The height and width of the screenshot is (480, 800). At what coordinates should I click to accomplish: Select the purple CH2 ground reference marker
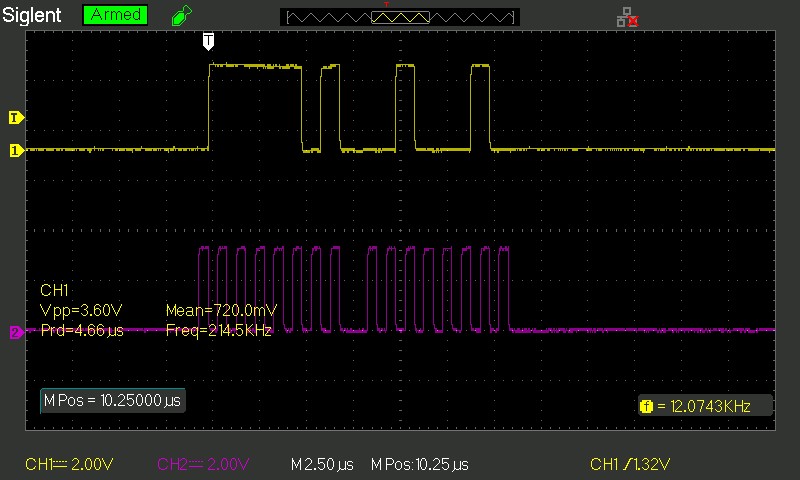[15, 332]
